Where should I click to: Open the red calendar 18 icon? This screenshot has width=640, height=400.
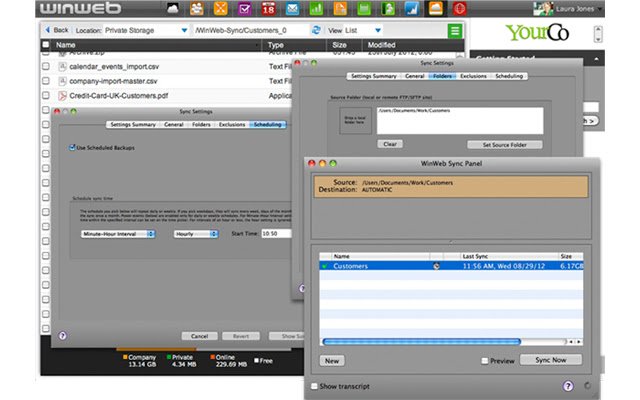point(268,8)
